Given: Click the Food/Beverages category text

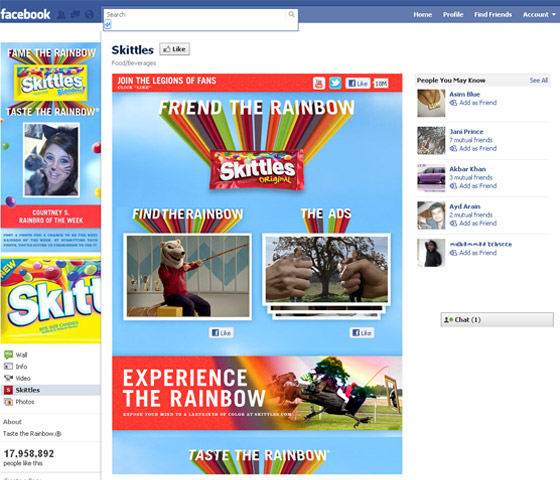Looking at the screenshot, I should (134, 63).
